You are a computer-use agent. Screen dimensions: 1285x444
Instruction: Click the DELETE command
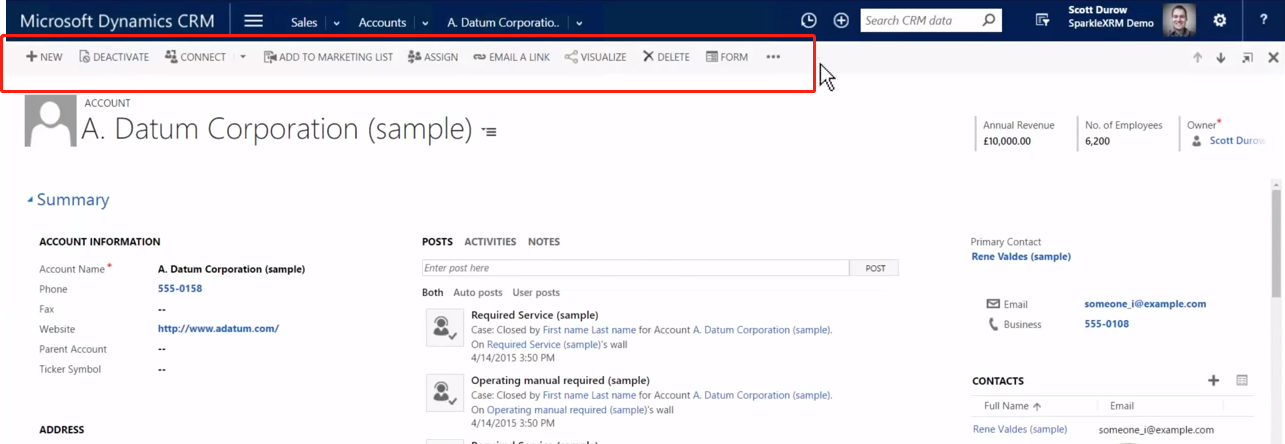666,57
